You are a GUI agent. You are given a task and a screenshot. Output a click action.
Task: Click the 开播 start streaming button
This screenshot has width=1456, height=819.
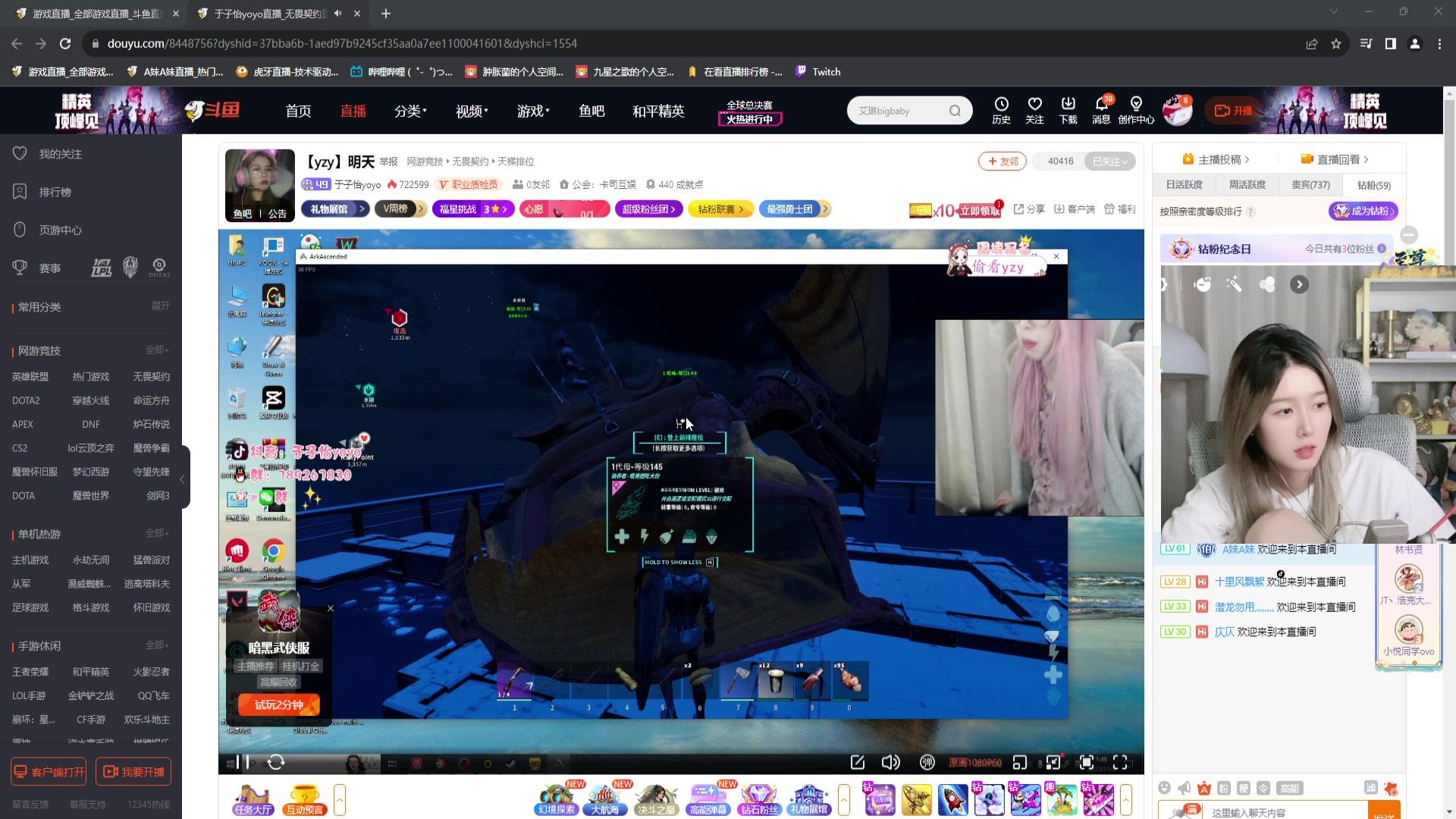(x=1234, y=111)
